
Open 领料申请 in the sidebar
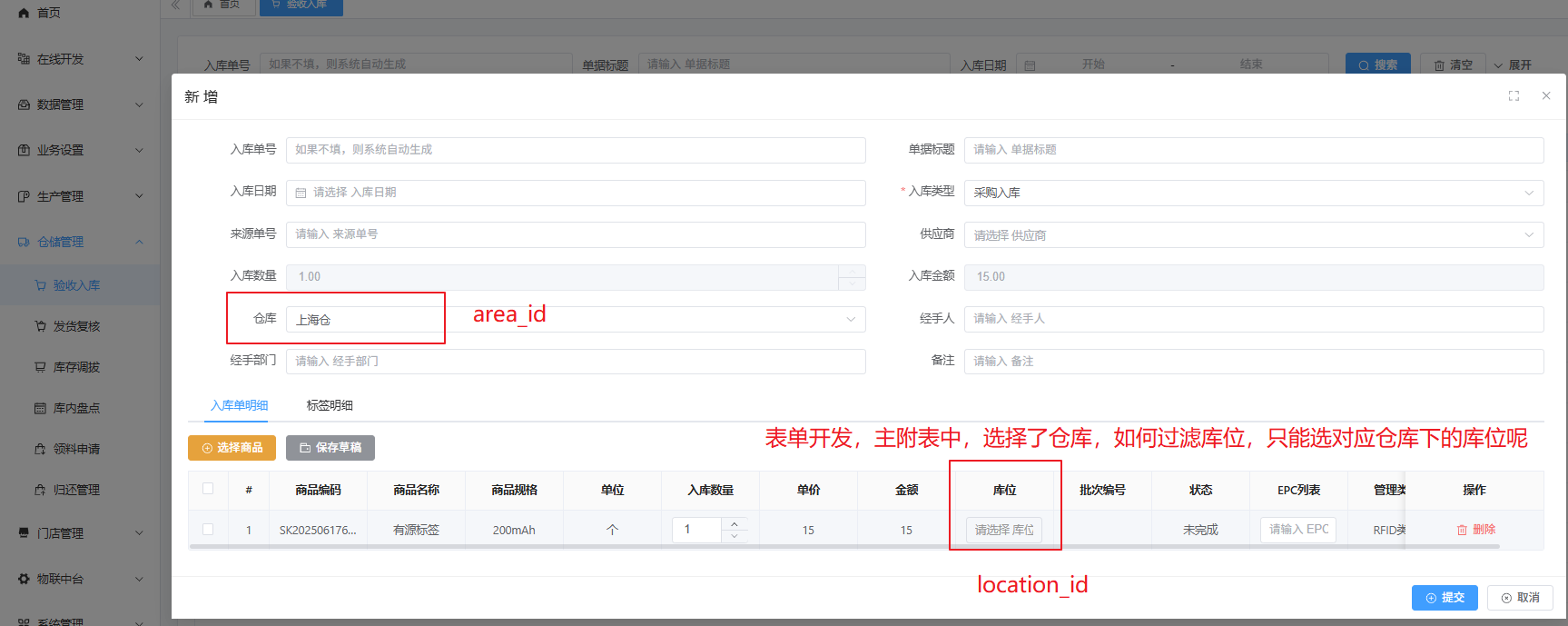(x=76, y=449)
